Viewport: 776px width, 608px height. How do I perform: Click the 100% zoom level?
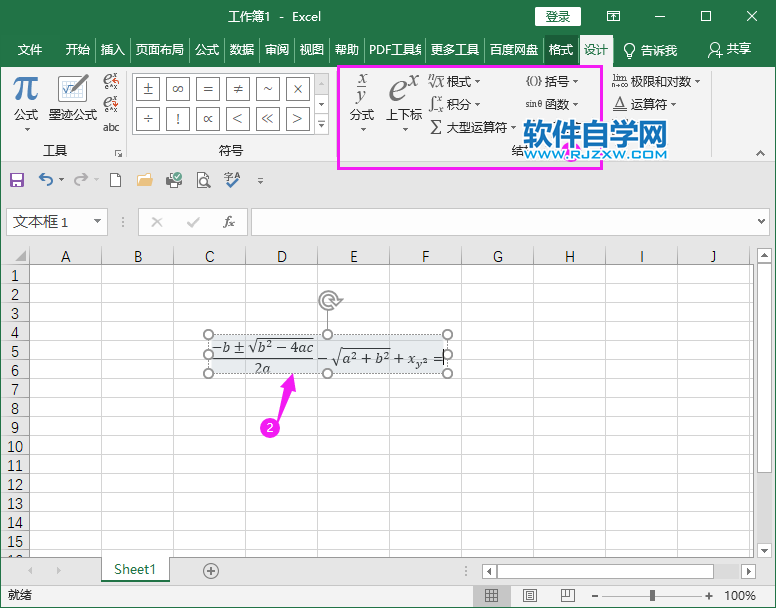click(x=740, y=596)
